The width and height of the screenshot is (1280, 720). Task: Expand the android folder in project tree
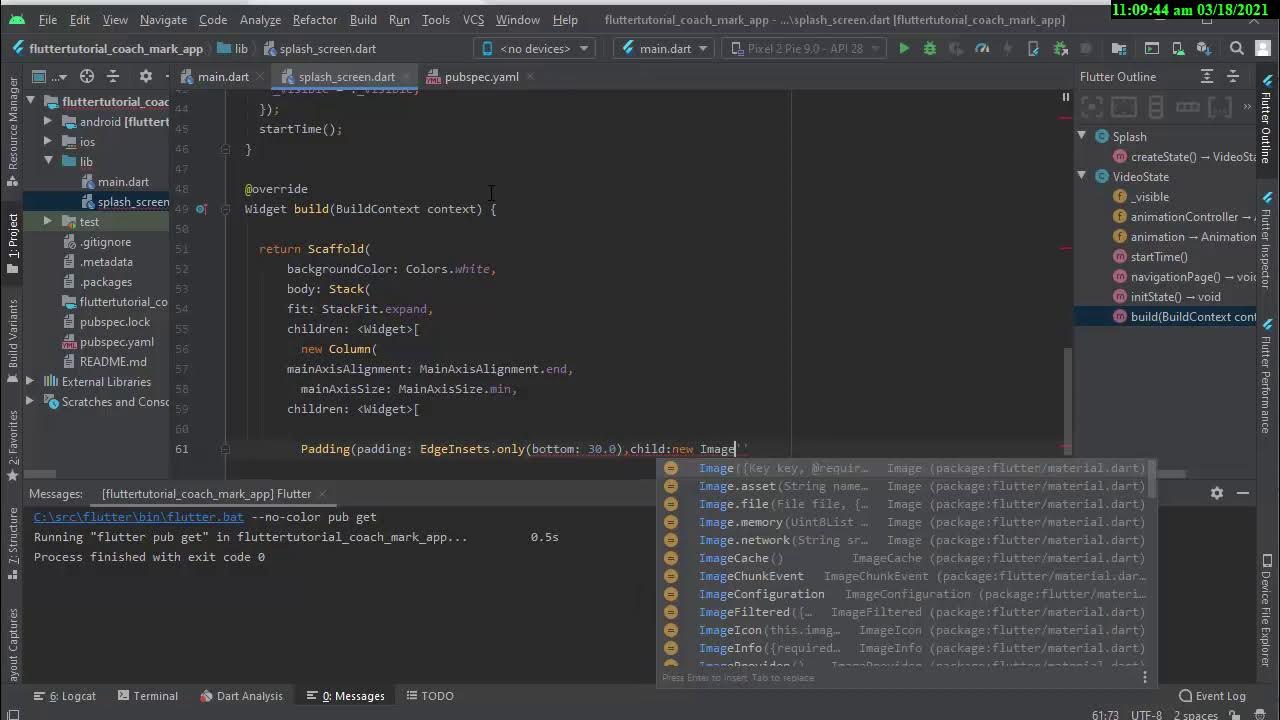click(x=47, y=121)
